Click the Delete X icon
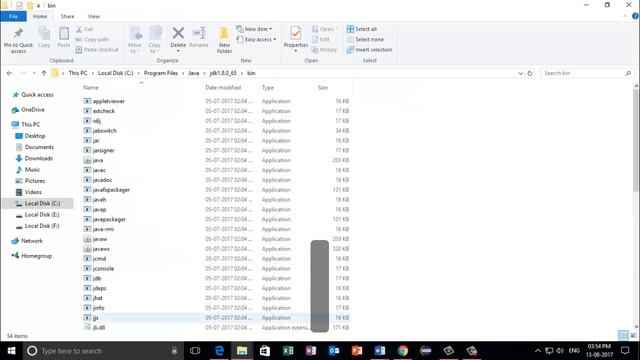The width and height of the screenshot is (640, 360). [178, 33]
